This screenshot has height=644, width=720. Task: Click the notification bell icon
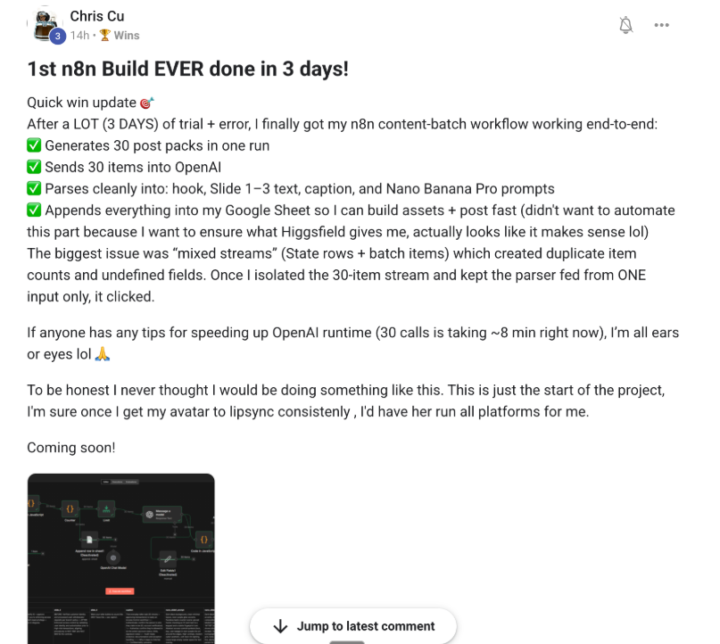point(625,25)
